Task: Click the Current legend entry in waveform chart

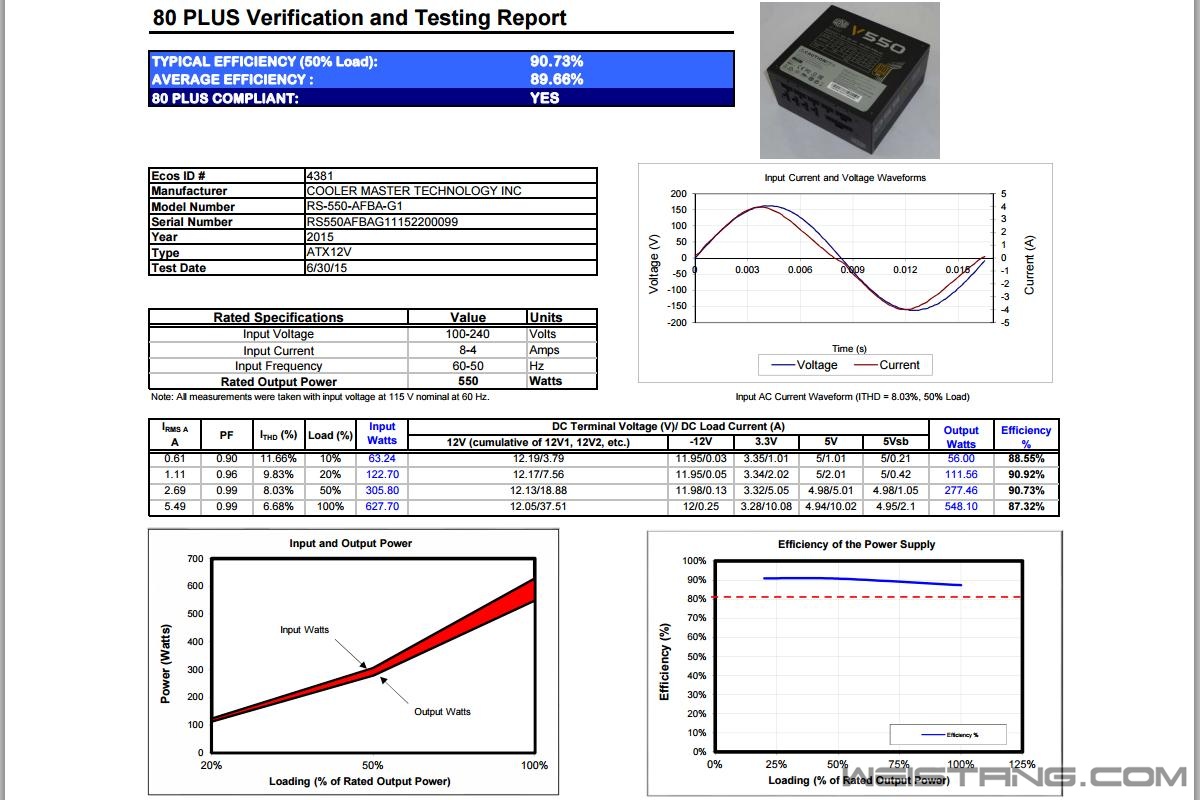Action: [x=886, y=365]
